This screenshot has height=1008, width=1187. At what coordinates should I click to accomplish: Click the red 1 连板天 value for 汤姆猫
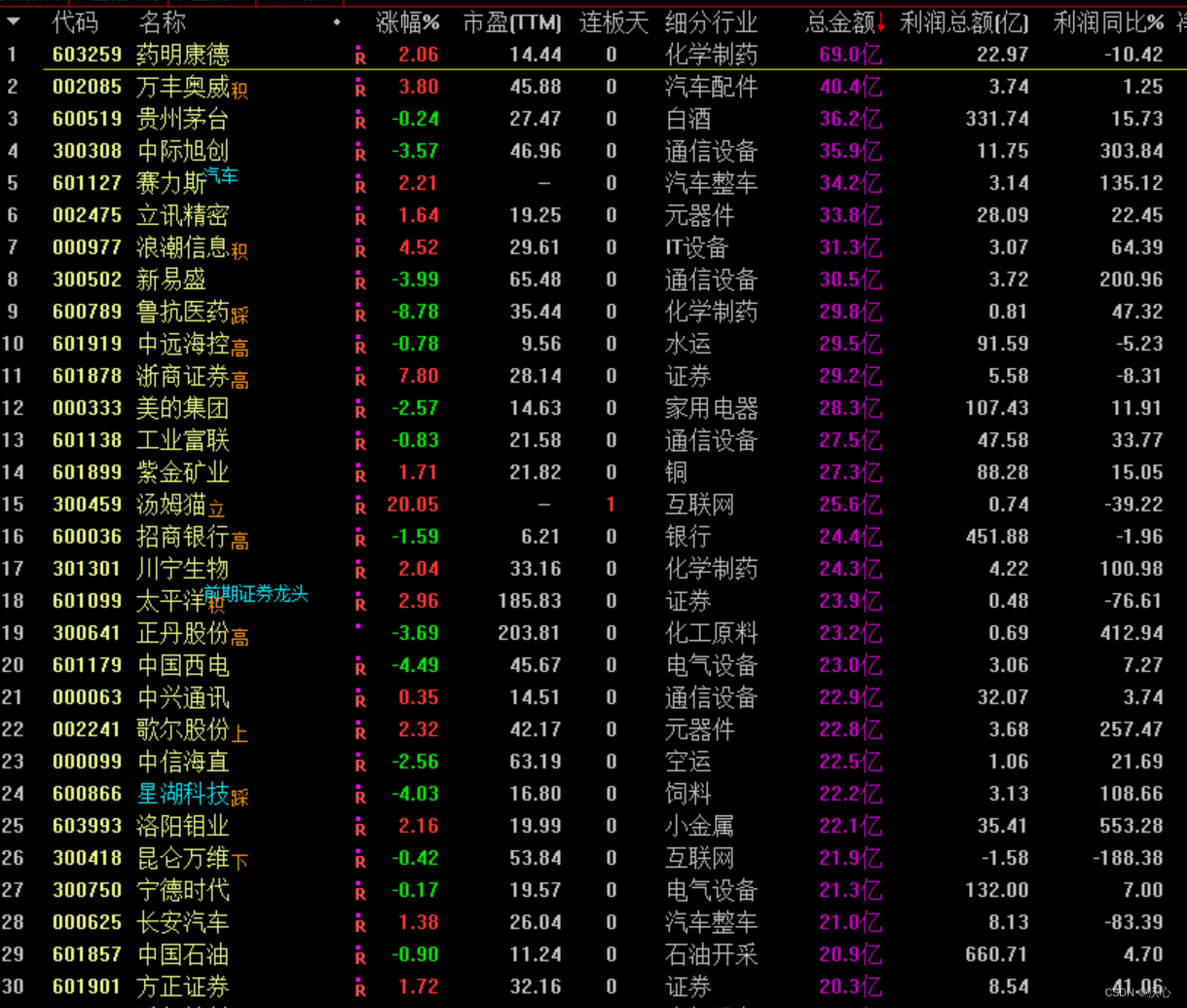click(612, 504)
